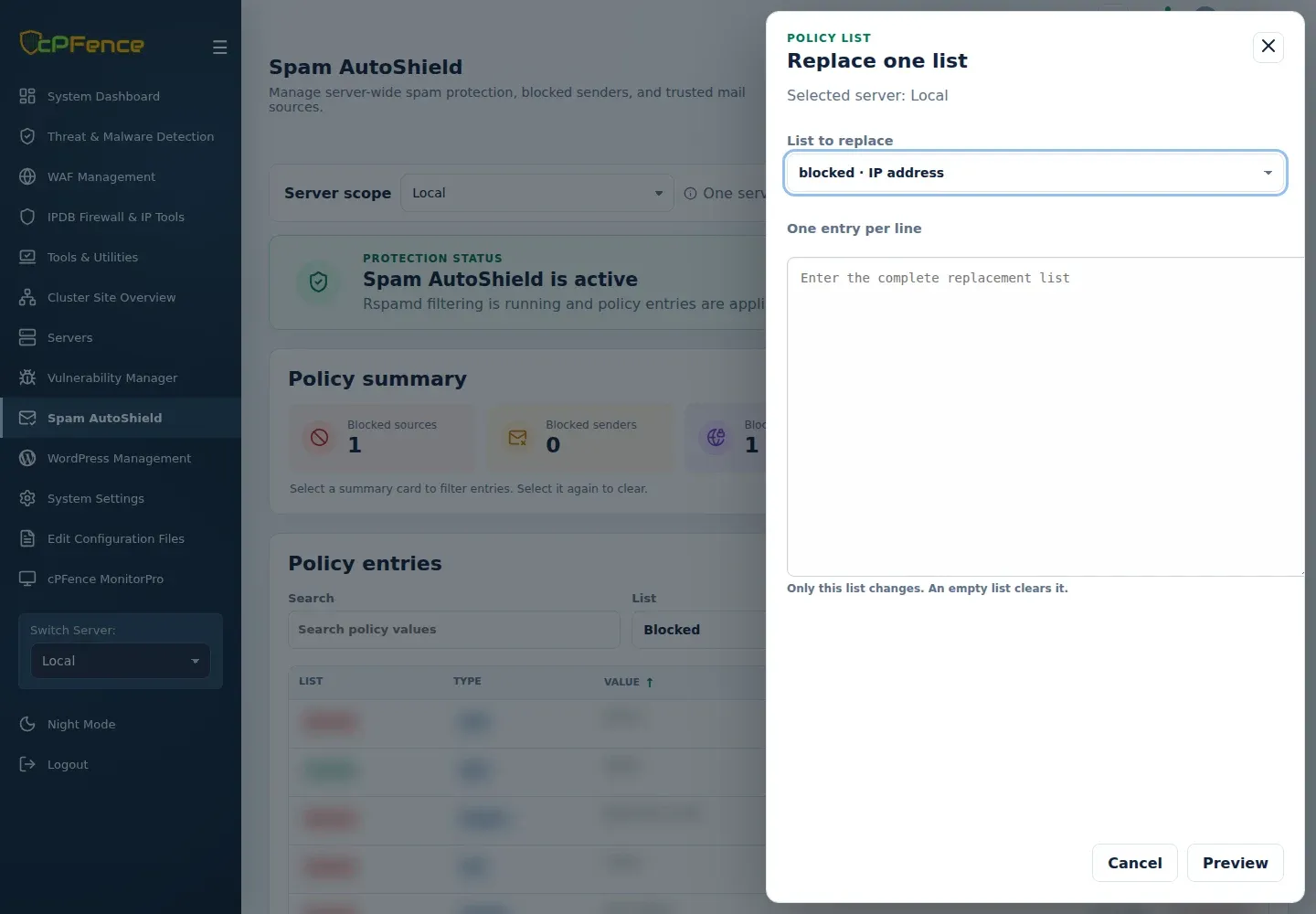1316x914 pixels.
Task: Click the System Dashboard grid icon
Action: [27, 96]
